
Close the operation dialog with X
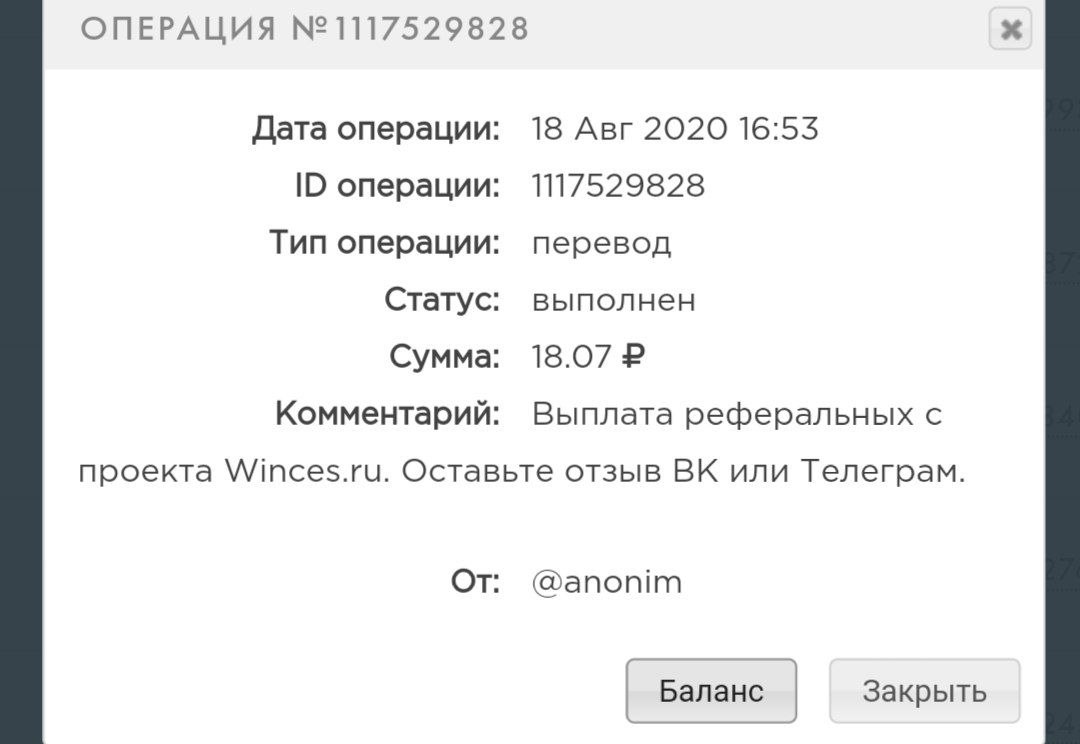point(1010,30)
